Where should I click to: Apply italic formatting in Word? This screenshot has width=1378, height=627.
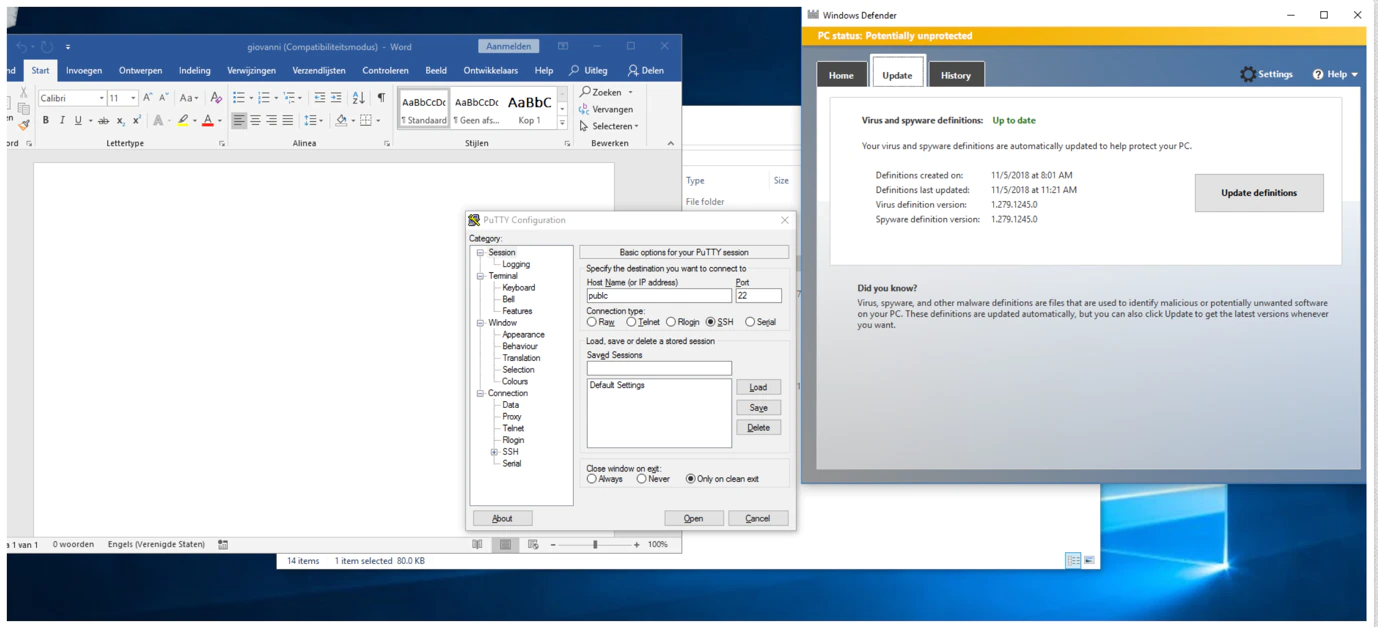[x=62, y=121]
